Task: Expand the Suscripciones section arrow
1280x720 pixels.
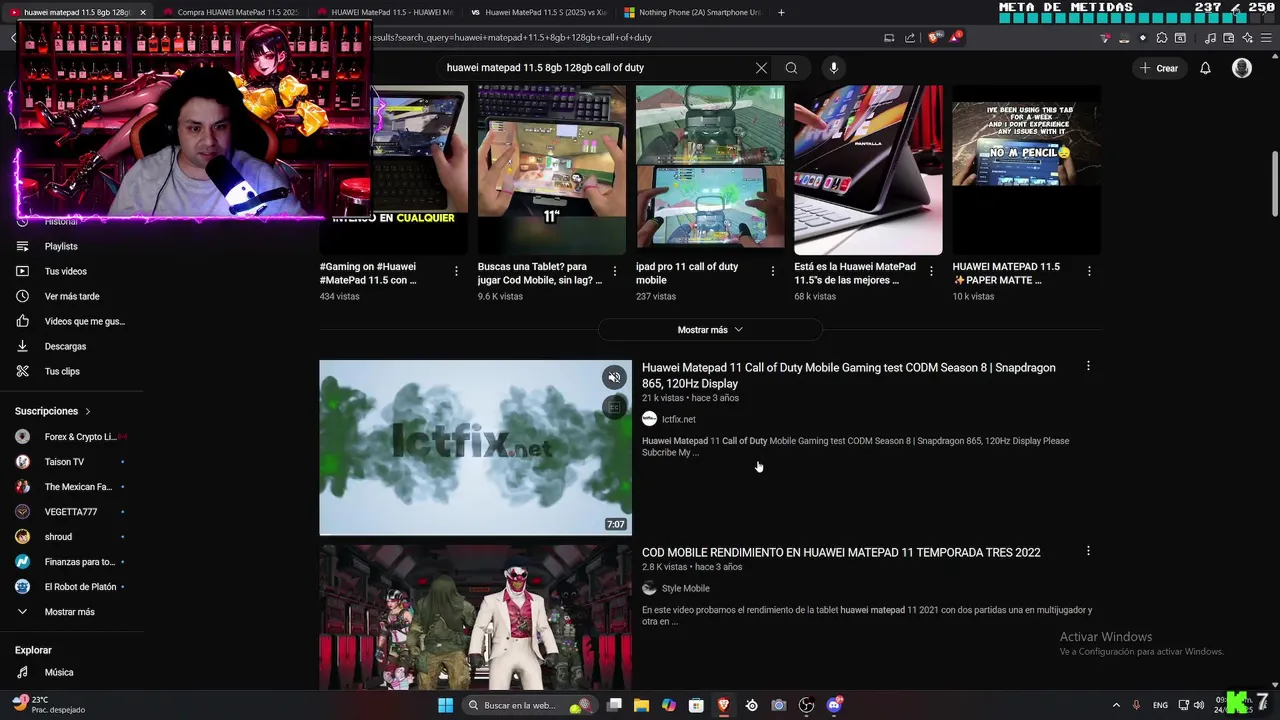Action: click(87, 411)
